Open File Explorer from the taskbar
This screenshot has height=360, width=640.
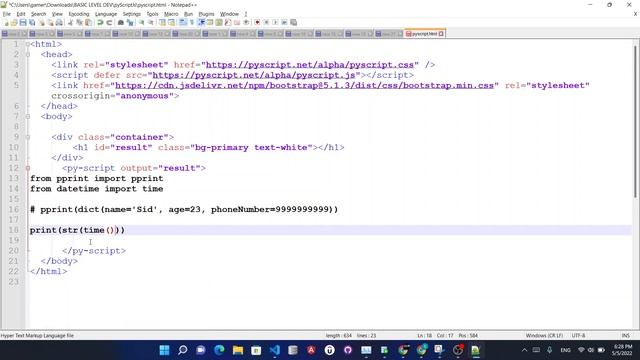[238, 350]
